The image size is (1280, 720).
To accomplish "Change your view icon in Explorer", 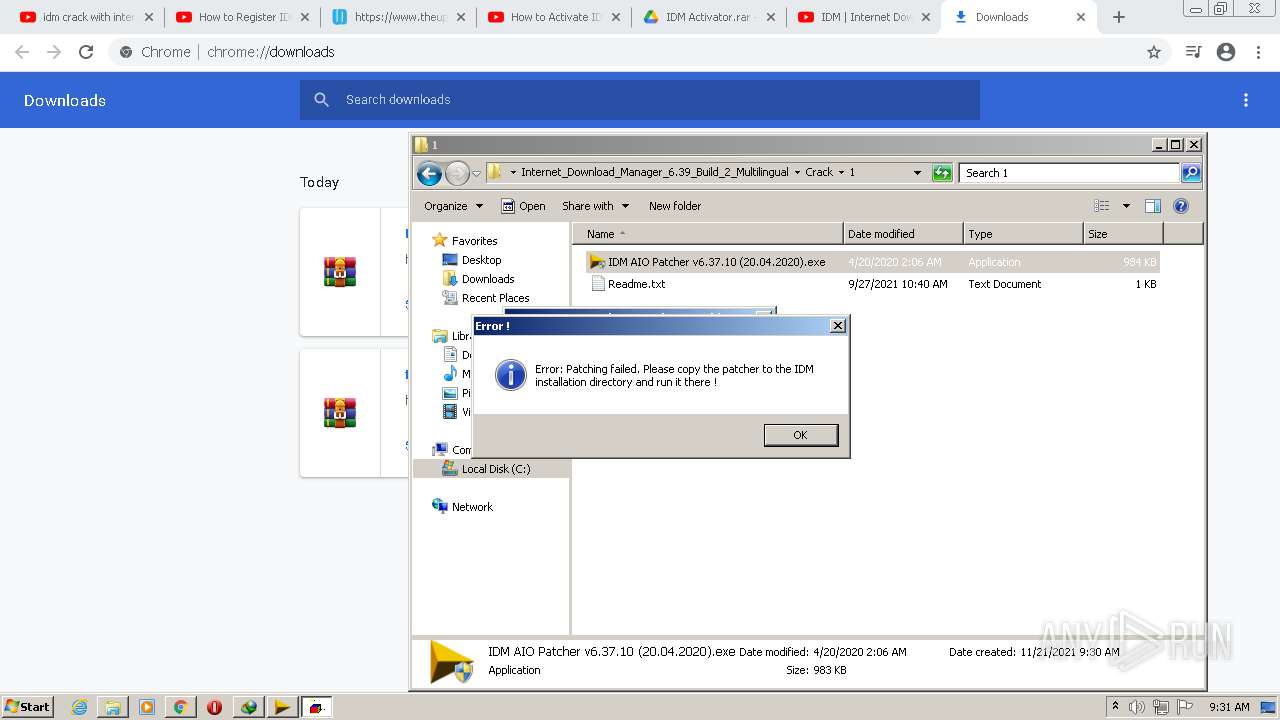I will (1102, 206).
